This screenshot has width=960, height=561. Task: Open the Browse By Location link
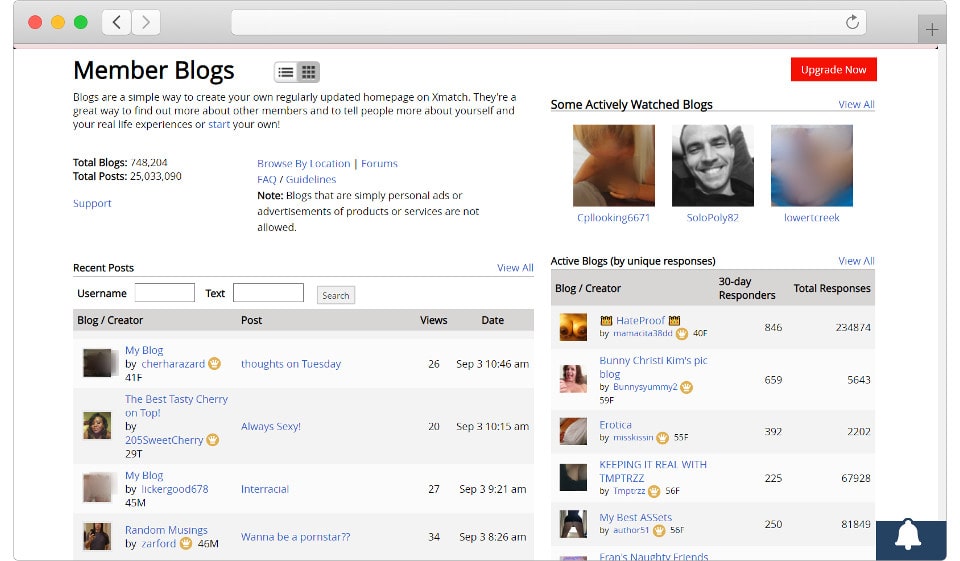click(303, 164)
